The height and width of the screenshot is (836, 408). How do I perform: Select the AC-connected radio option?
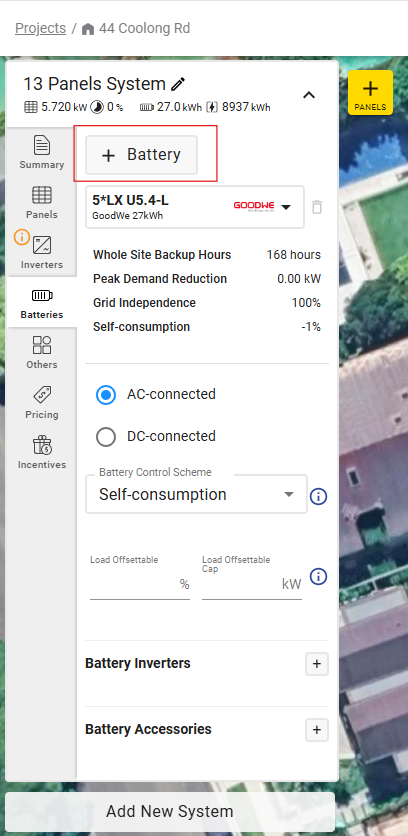point(106,395)
